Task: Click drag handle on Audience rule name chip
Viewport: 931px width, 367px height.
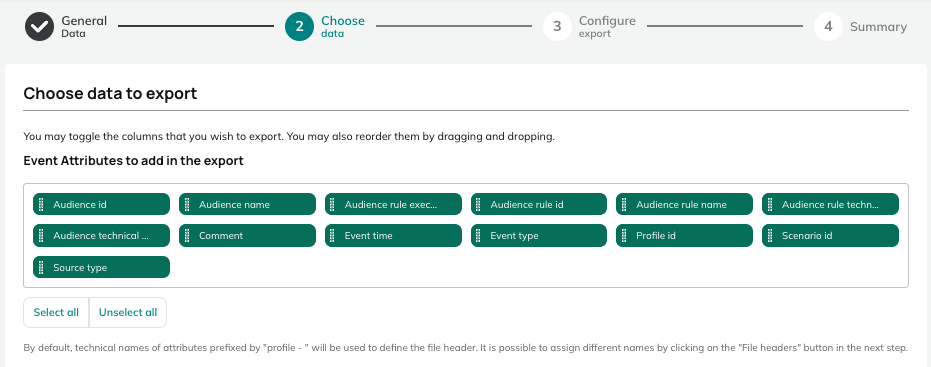Action: (x=624, y=204)
